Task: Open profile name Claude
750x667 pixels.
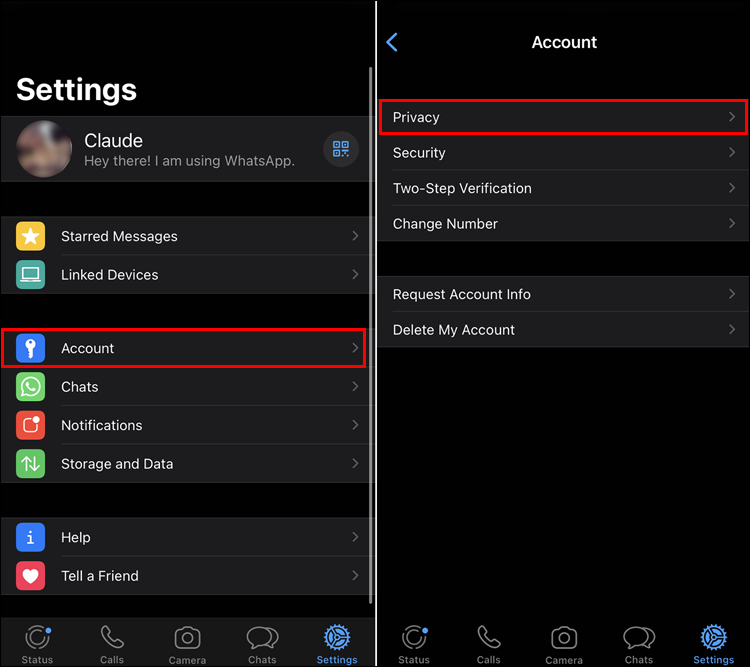Action: (113, 141)
